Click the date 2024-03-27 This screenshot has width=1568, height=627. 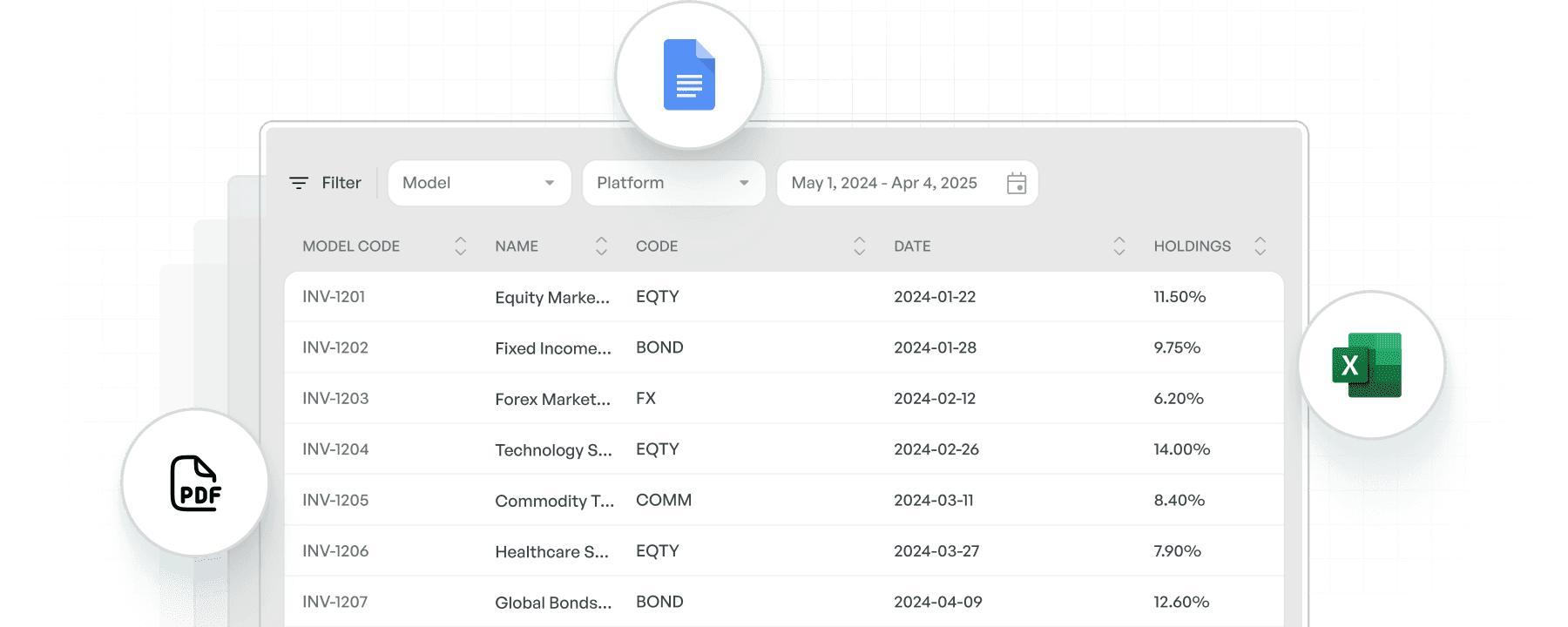[x=936, y=551]
